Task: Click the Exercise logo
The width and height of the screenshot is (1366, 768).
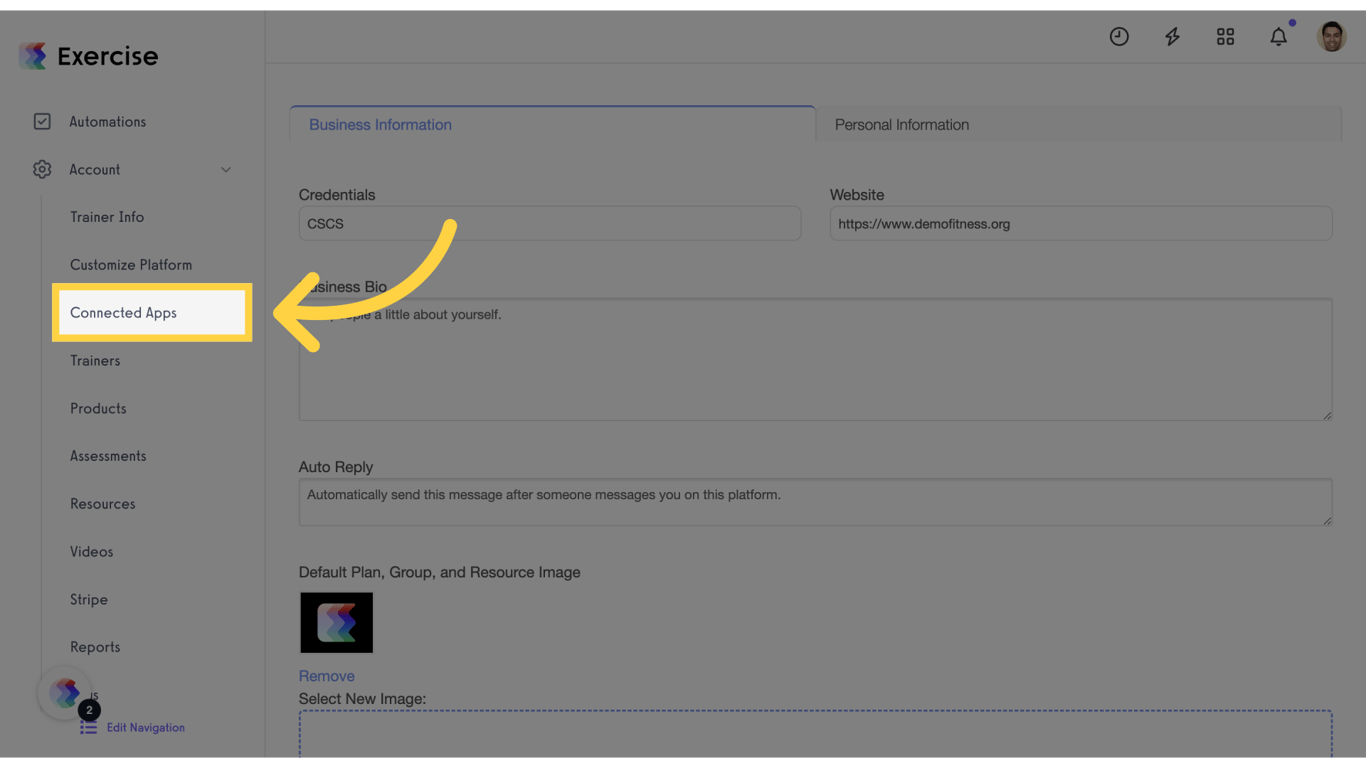Action: pyautogui.click(x=88, y=56)
